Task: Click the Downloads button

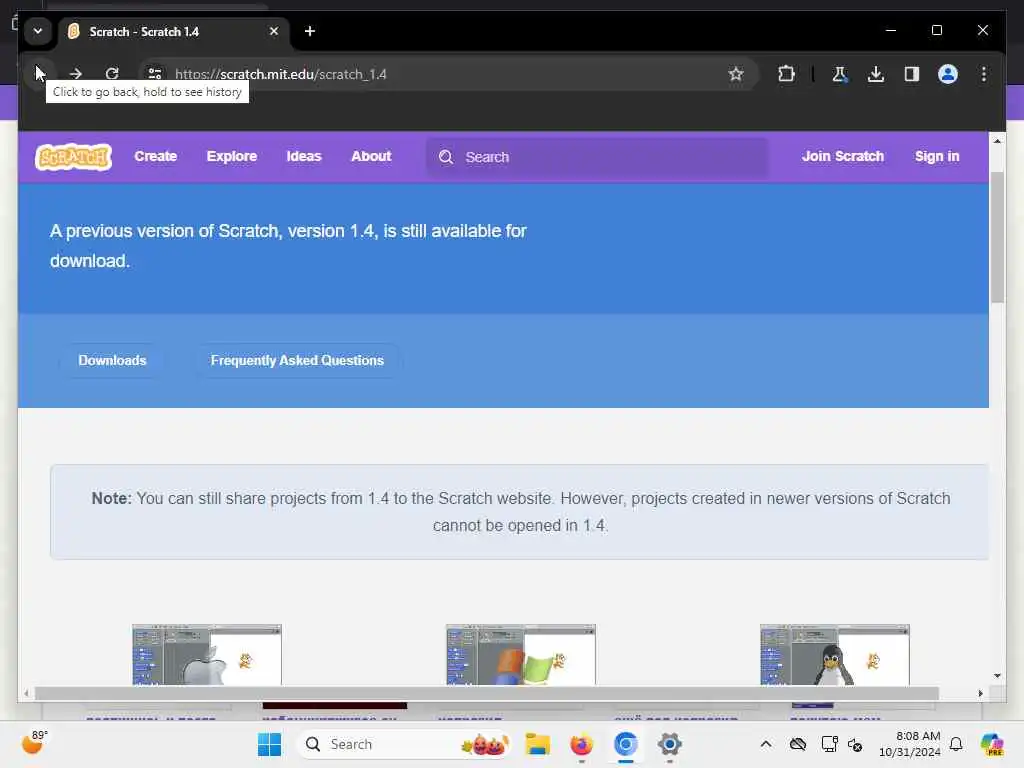Action: (x=112, y=360)
